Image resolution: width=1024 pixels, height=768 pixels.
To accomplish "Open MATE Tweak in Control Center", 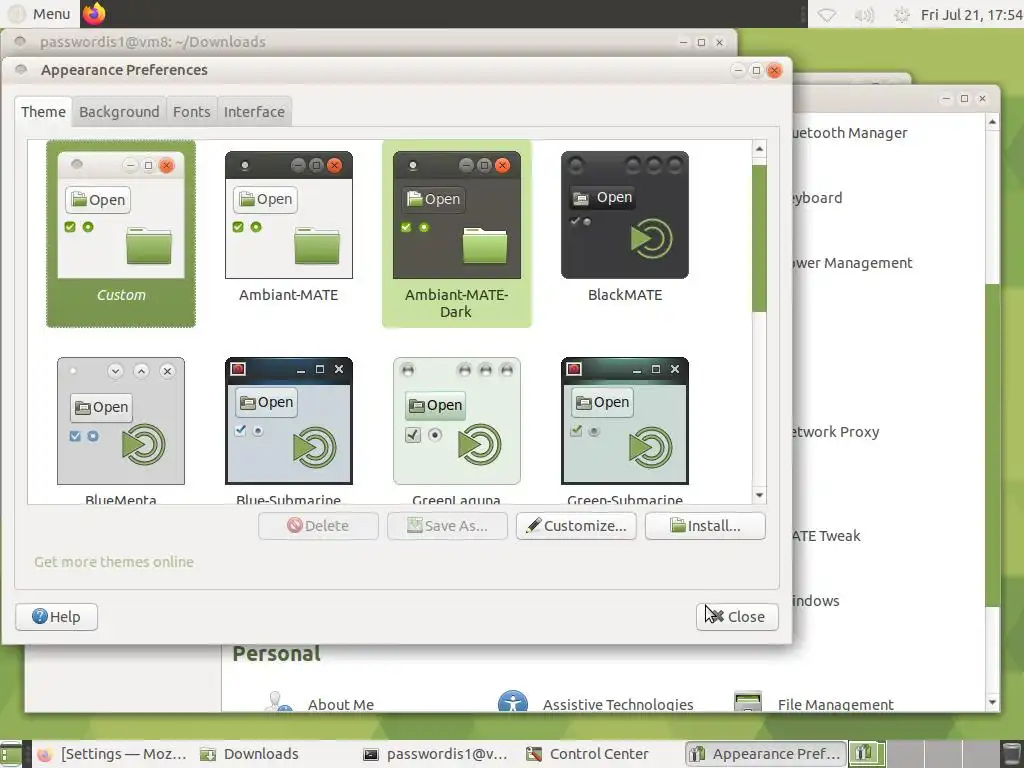I will tap(827, 536).
